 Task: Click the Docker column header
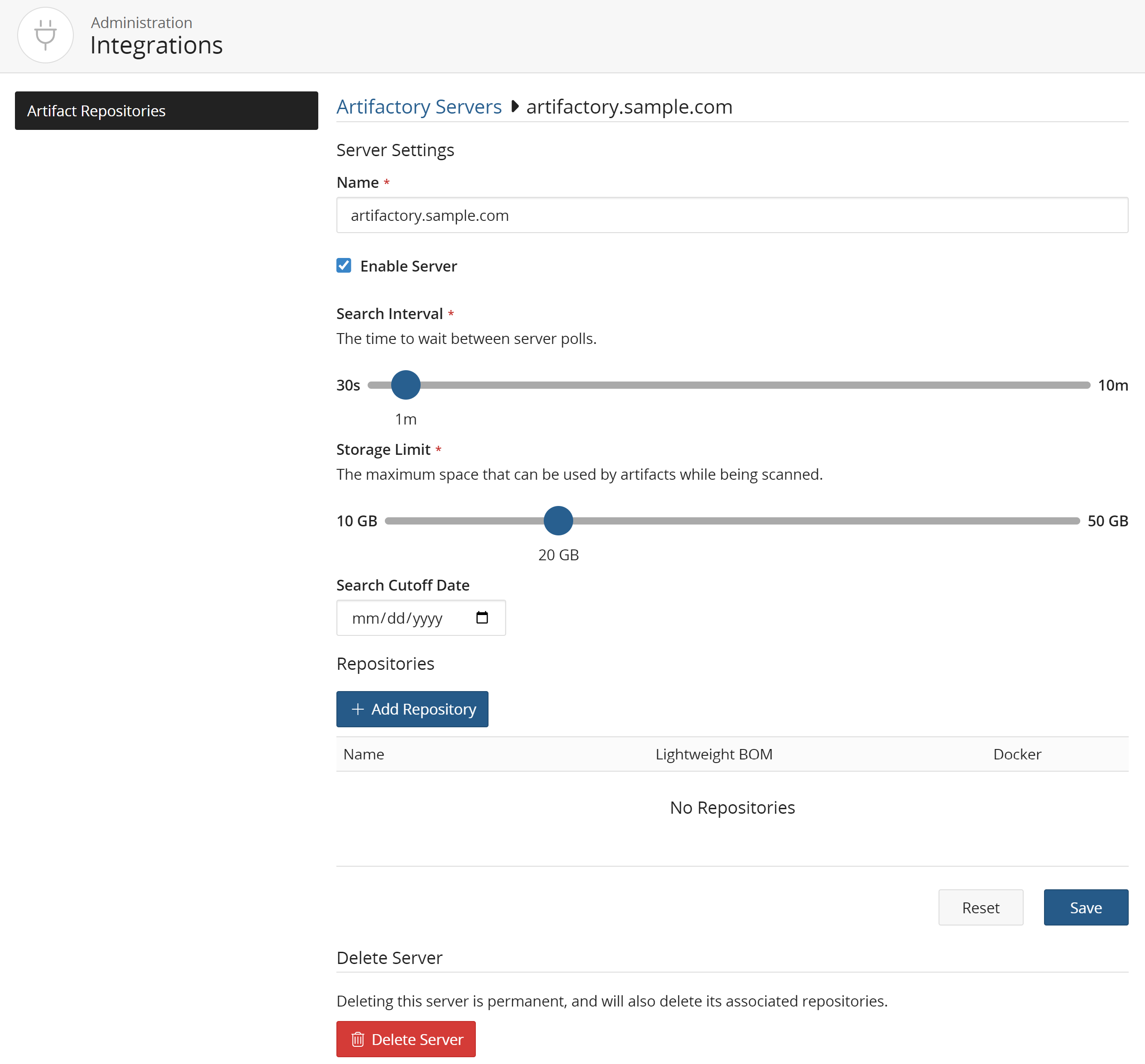pos(1016,754)
